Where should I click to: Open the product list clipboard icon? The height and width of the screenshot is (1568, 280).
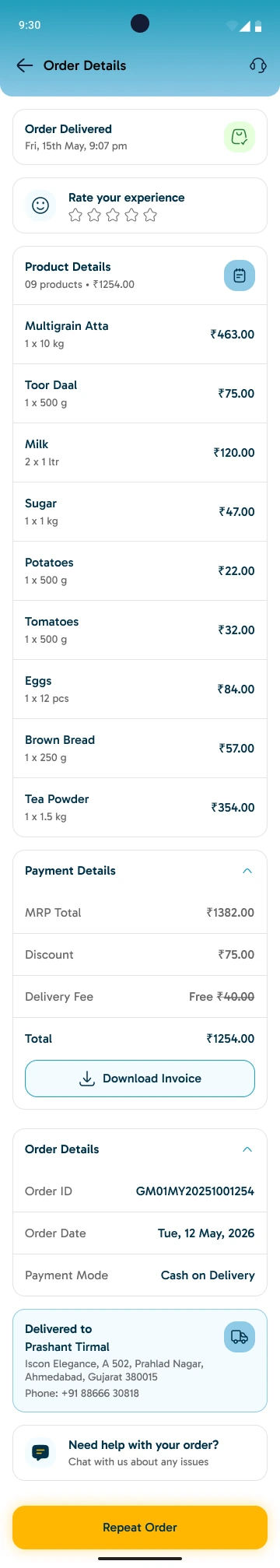pyautogui.click(x=240, y=275)
